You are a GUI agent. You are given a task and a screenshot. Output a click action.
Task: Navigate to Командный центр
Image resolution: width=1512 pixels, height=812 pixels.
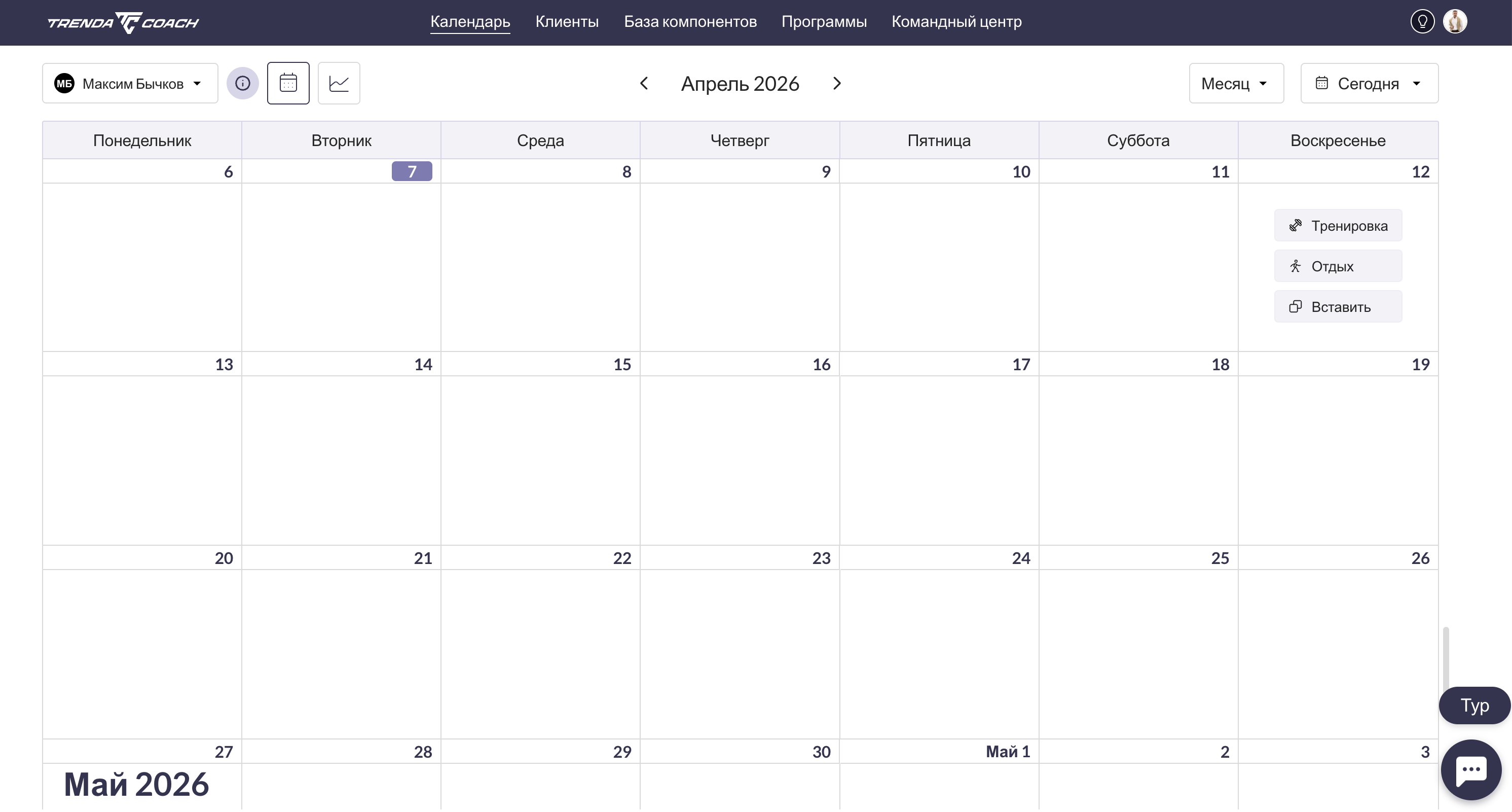click(x=956, y=22)
